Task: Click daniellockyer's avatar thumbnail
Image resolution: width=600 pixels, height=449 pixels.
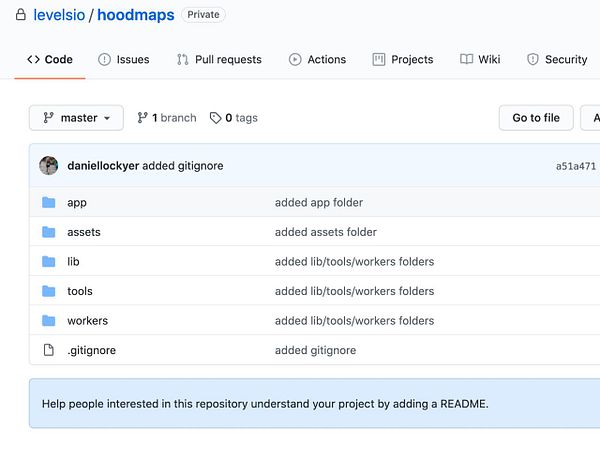Action: 48,166
